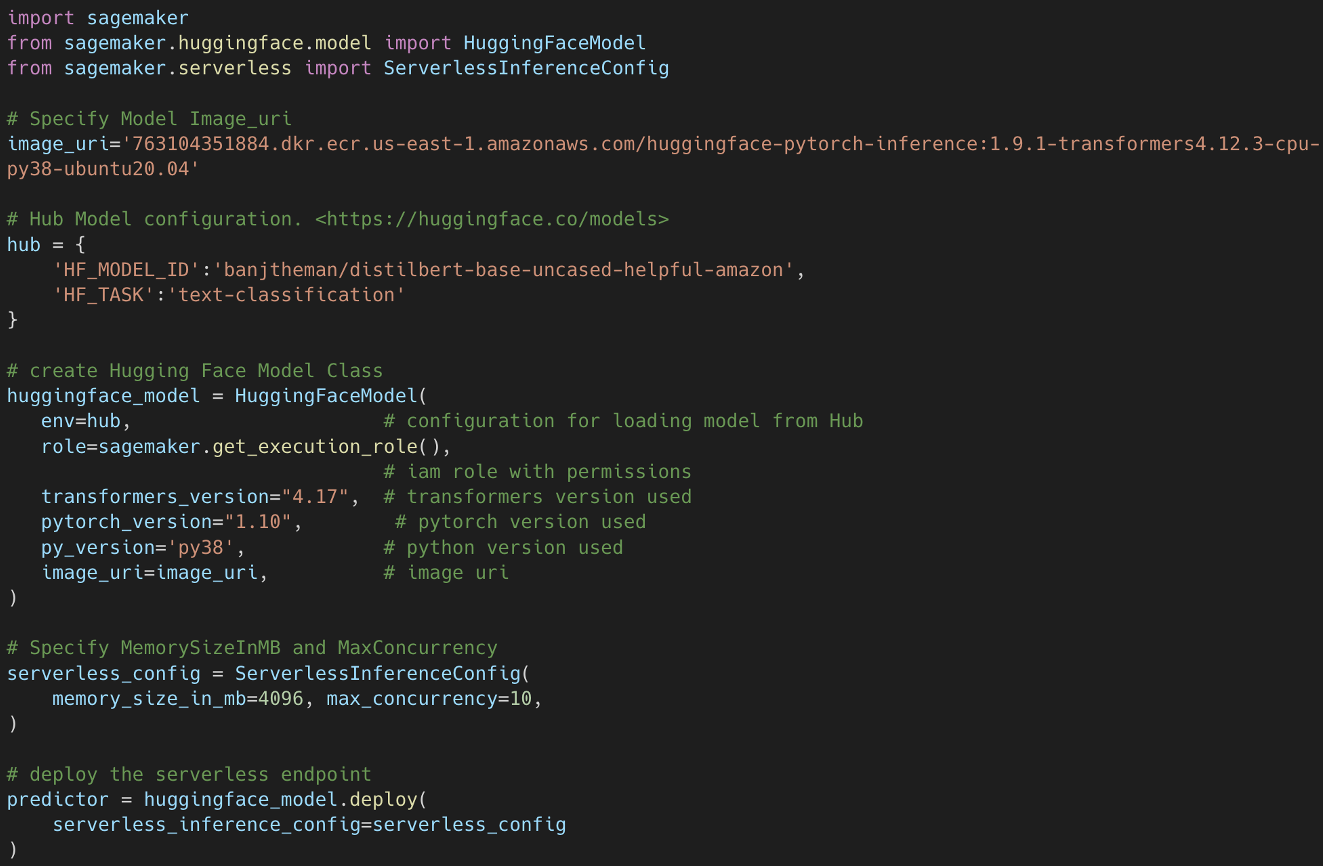
Task: Click the "1.10" pytorch version string
Action: click(258, 522)
